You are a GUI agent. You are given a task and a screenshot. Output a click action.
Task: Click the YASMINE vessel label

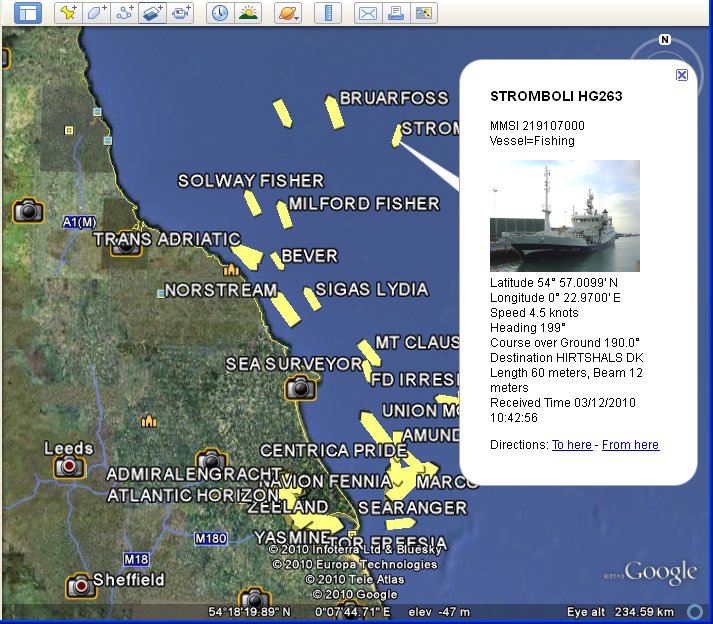292,538
